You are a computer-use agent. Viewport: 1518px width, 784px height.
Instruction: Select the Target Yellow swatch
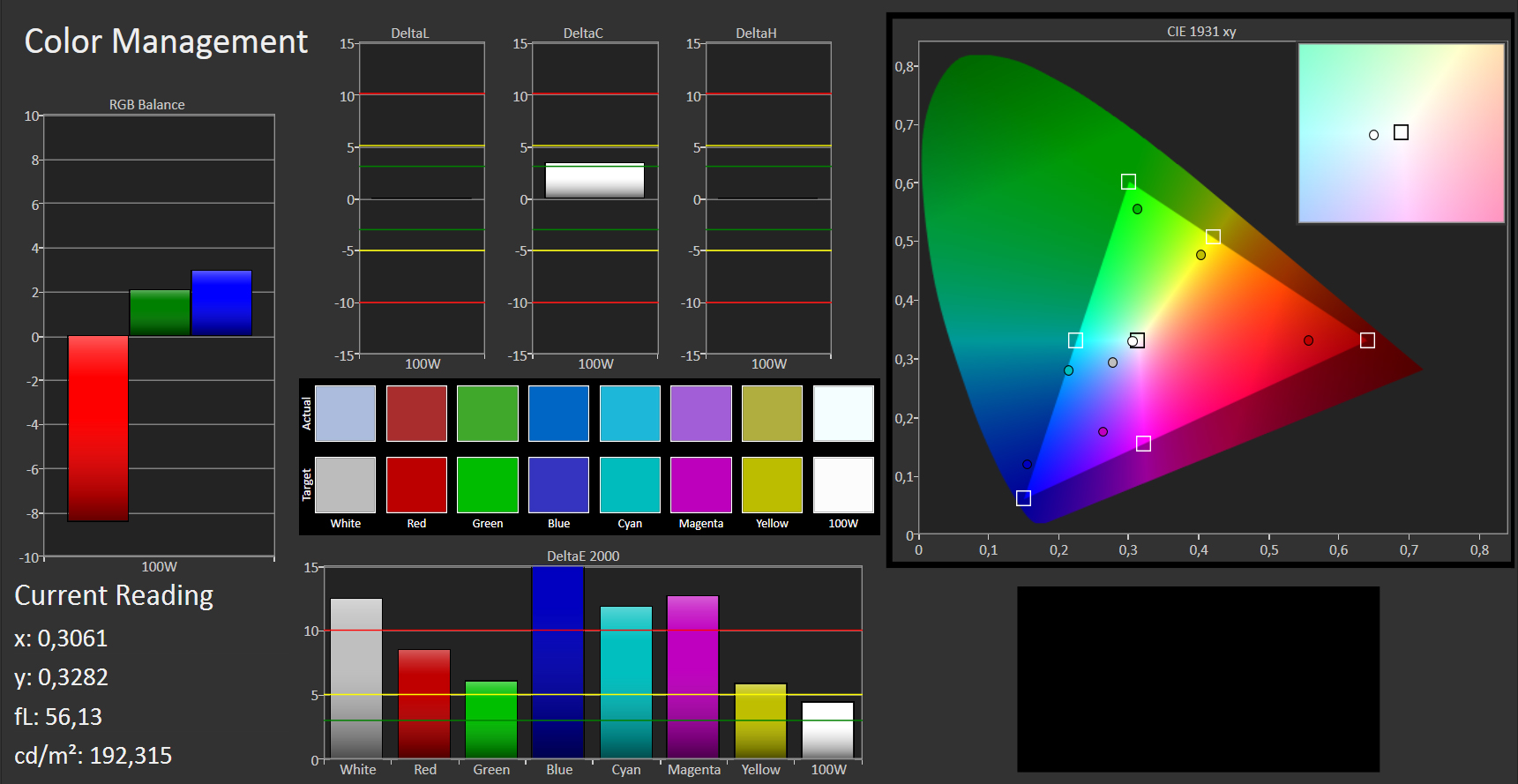772,485
